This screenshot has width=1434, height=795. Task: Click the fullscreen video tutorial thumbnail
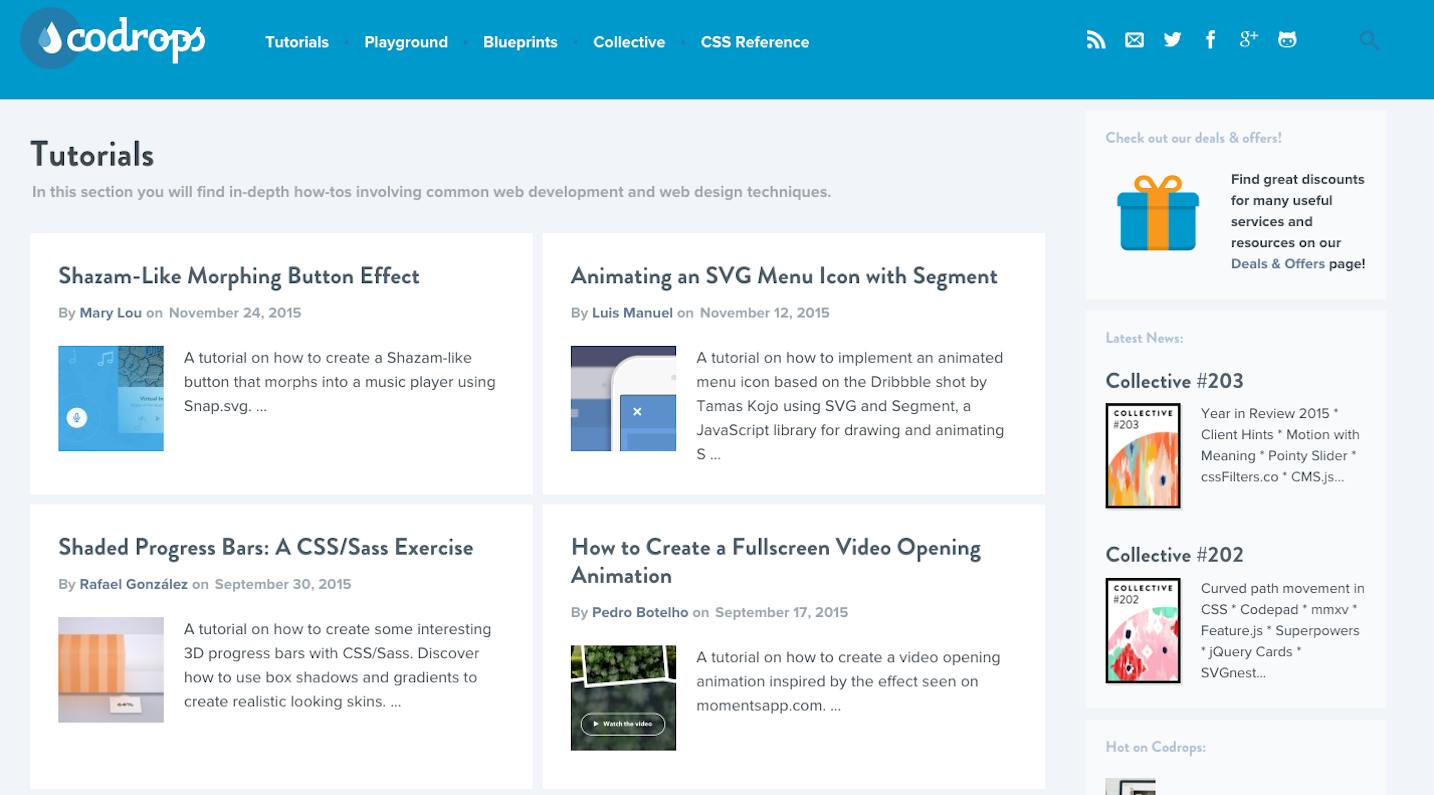(623, 698)
